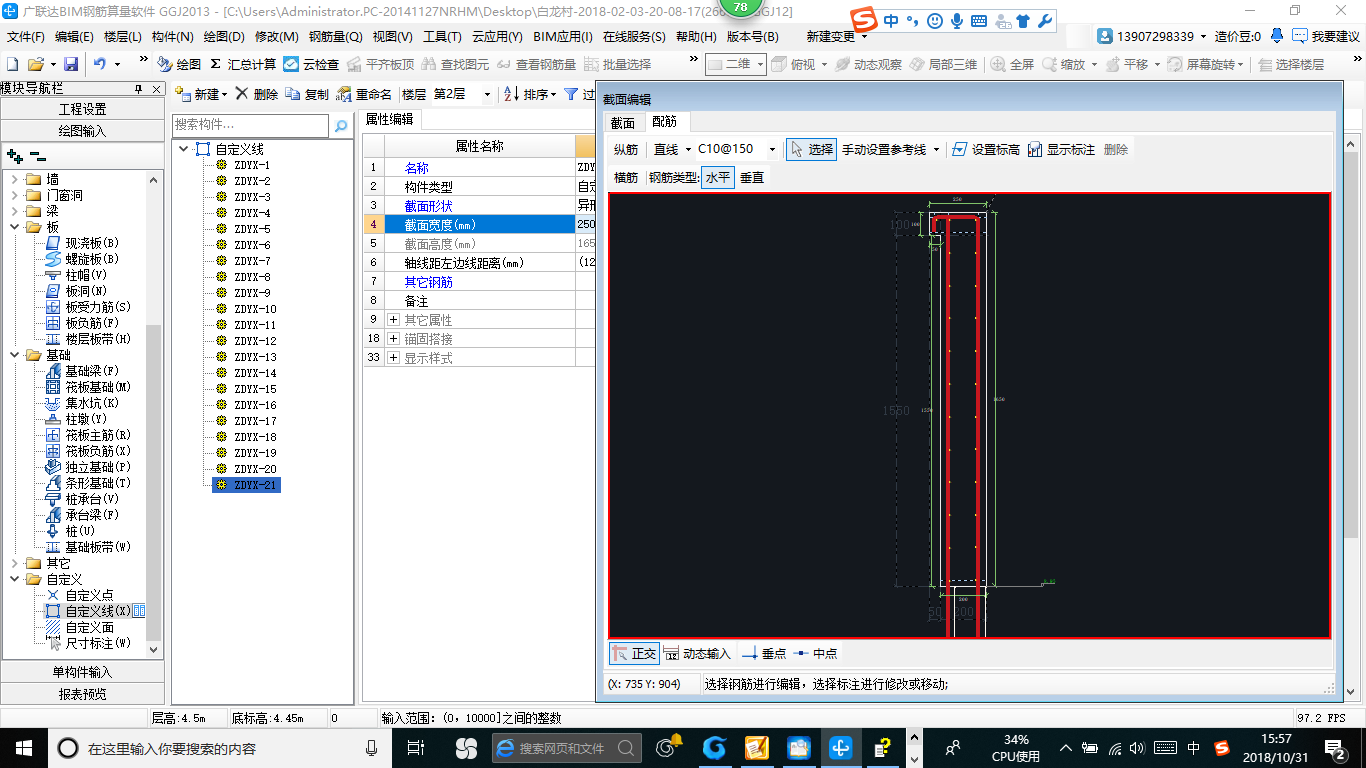Click the 设置标高 icon in the section editor

(x=960, y=149)
